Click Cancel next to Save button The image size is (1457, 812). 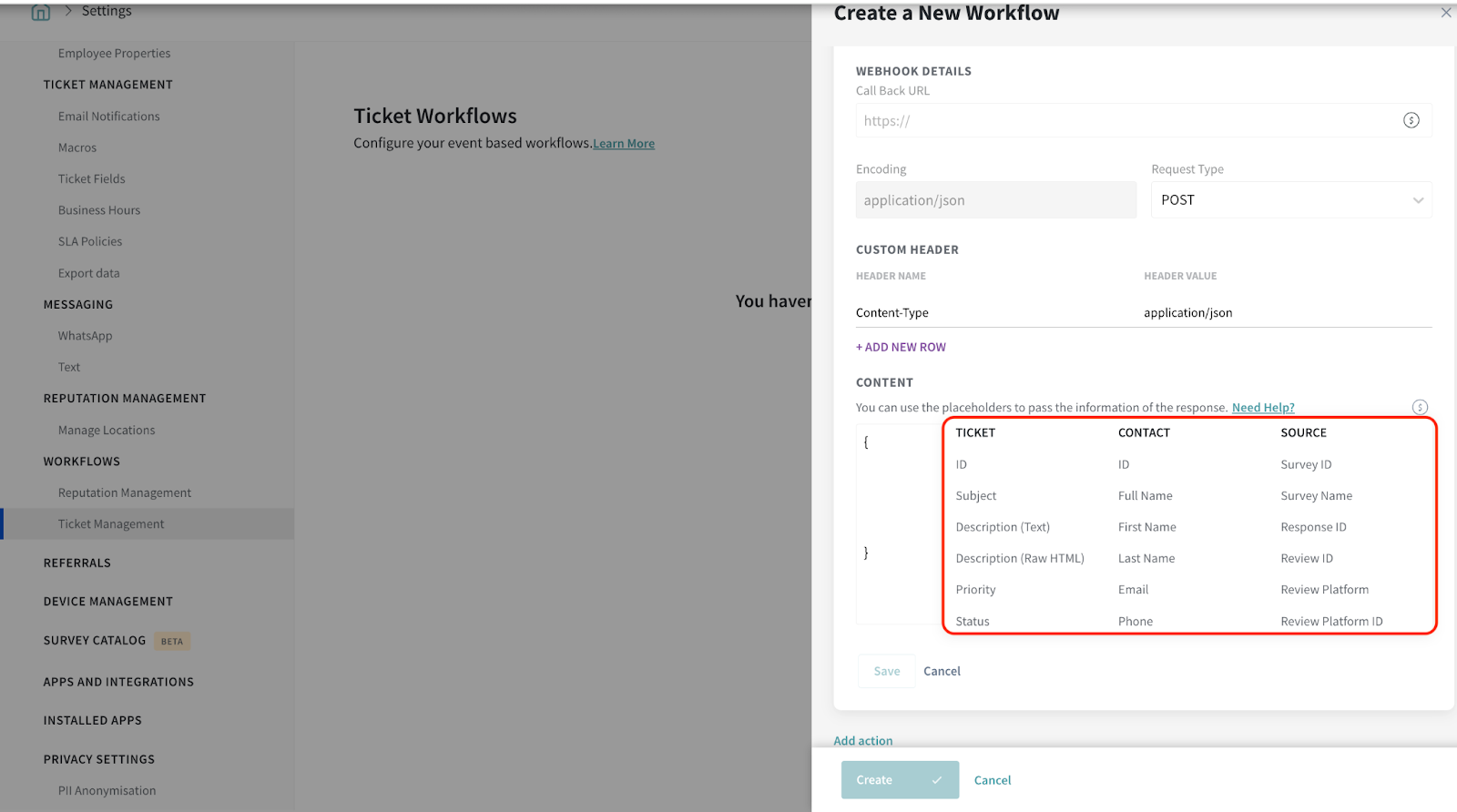(942, 671)
